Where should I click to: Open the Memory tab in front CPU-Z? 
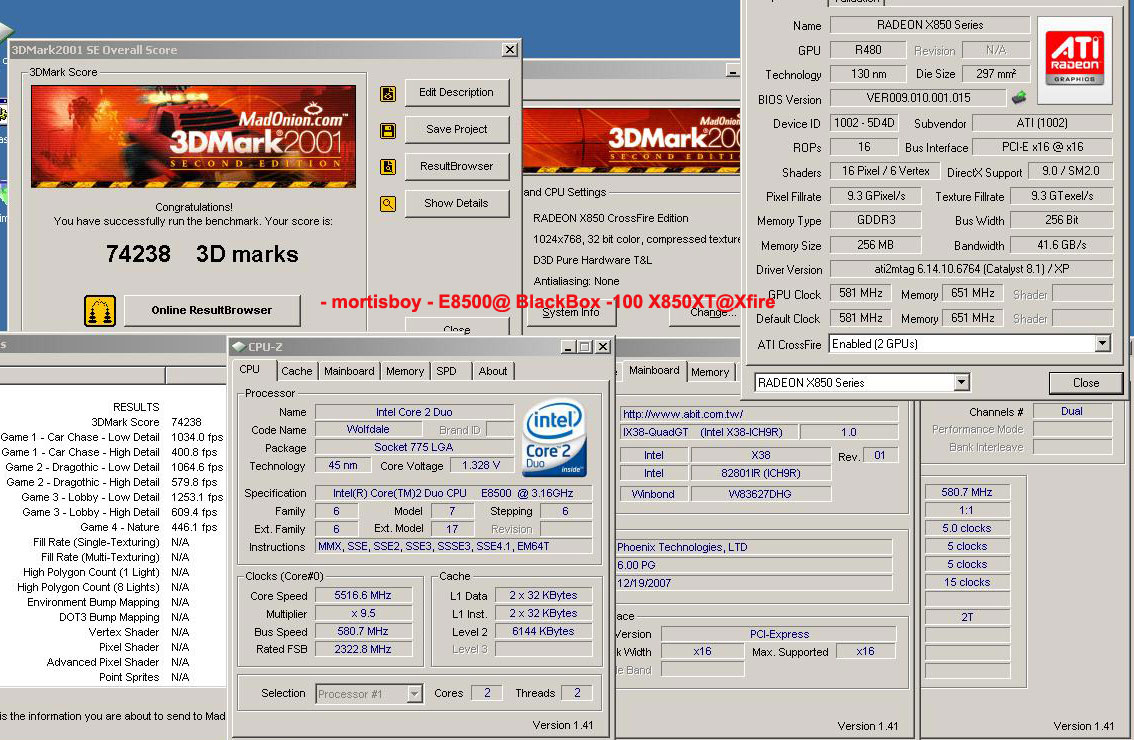click(405, 371)
